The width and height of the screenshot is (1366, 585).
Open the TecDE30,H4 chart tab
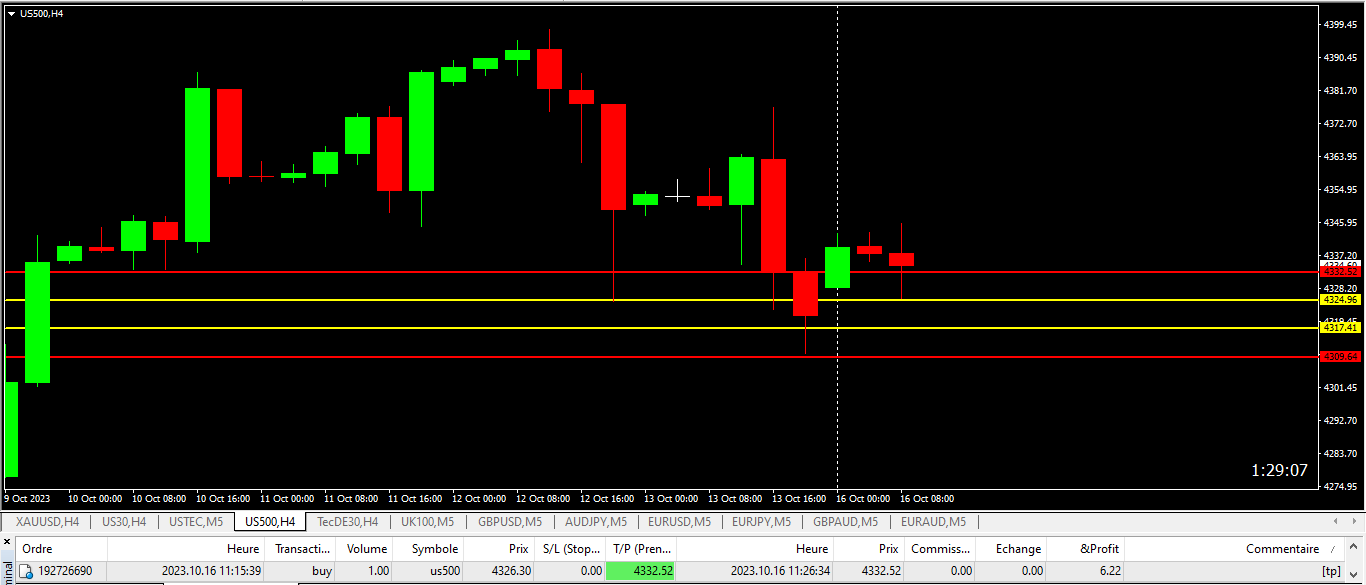347,522
